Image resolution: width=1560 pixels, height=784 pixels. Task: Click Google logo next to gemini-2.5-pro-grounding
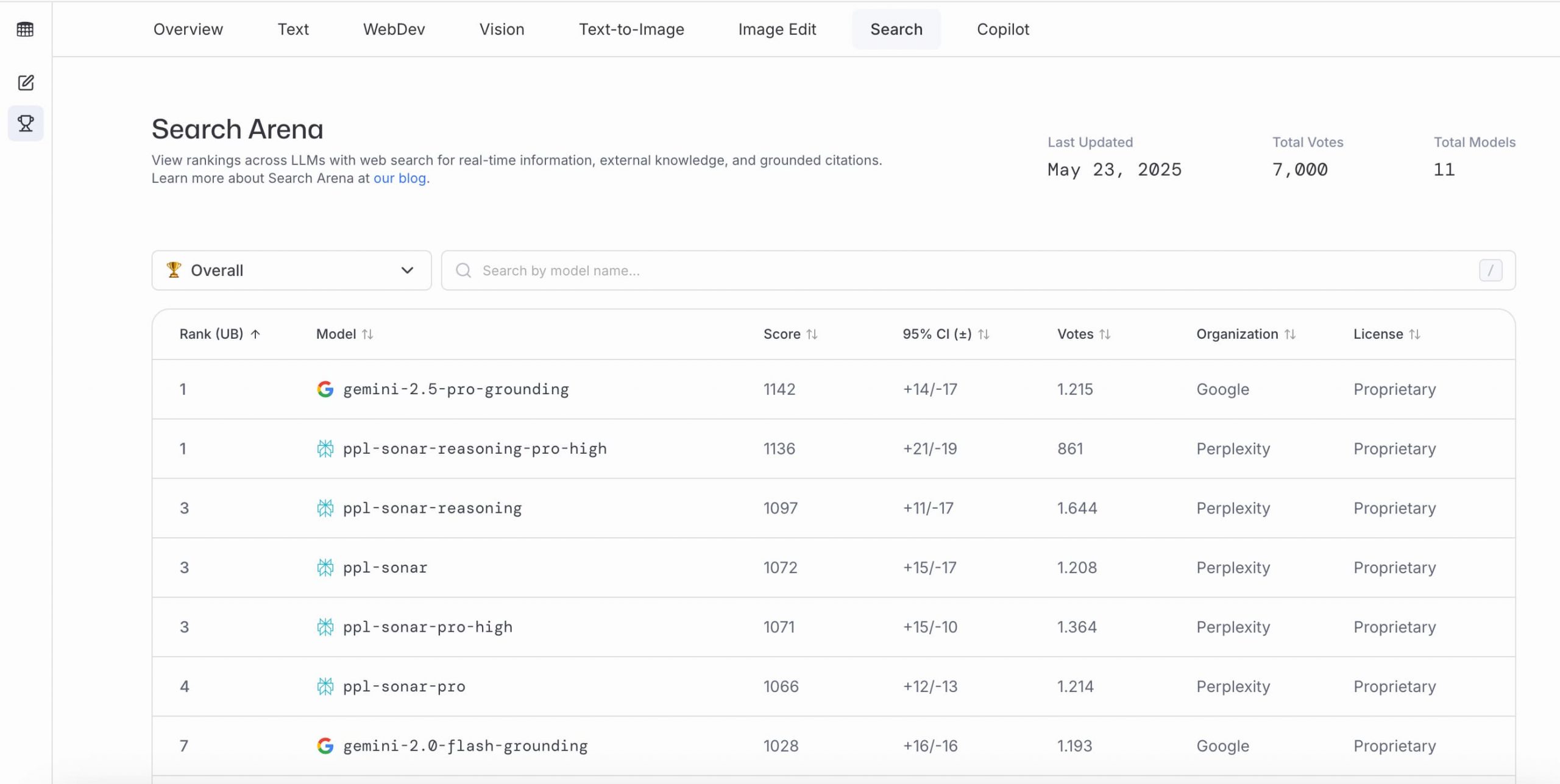click(325, 389)
